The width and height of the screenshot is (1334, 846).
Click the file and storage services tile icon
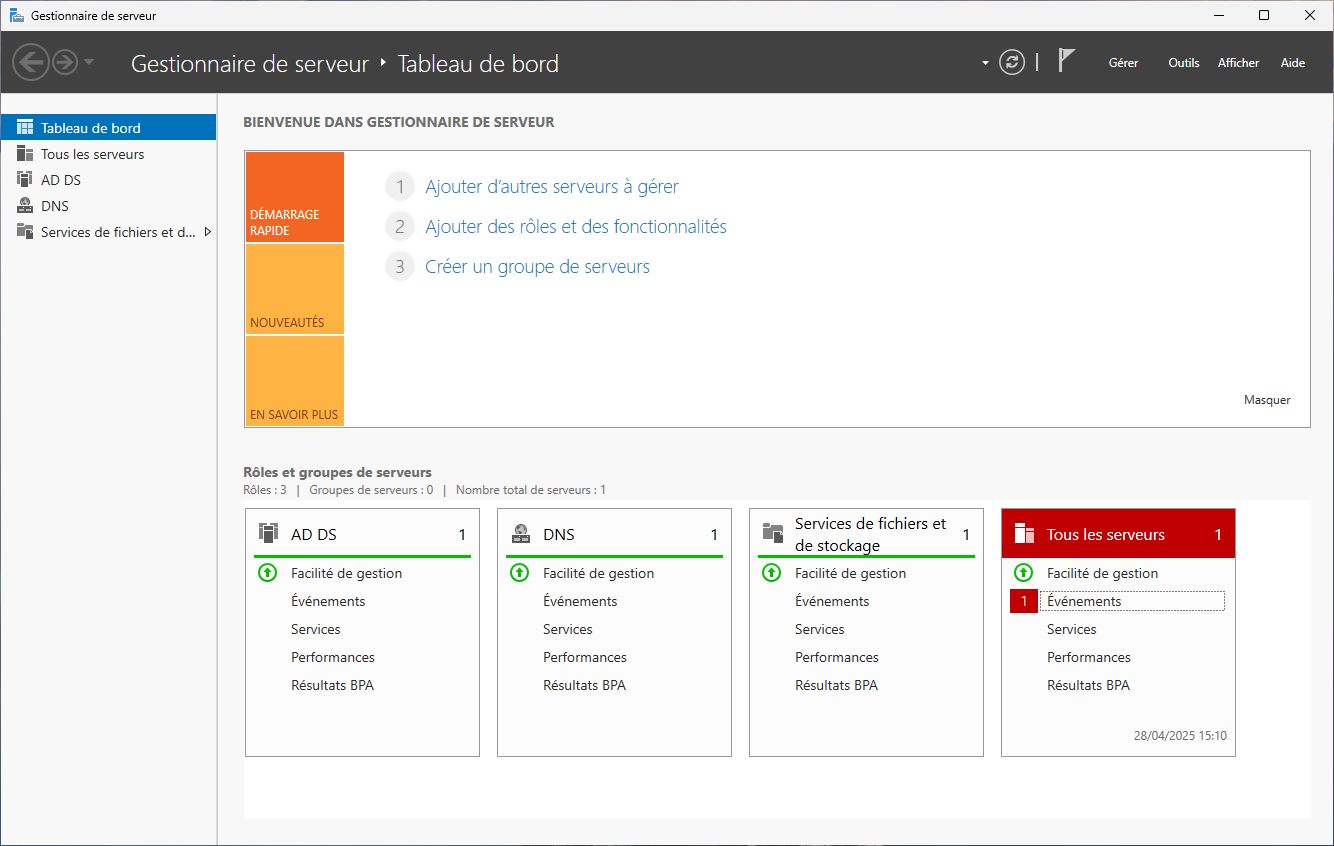click(x=772, y=533)
